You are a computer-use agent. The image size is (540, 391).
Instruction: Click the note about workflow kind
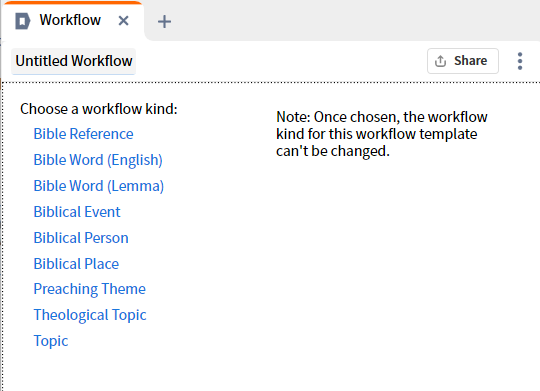pos(382,134)
